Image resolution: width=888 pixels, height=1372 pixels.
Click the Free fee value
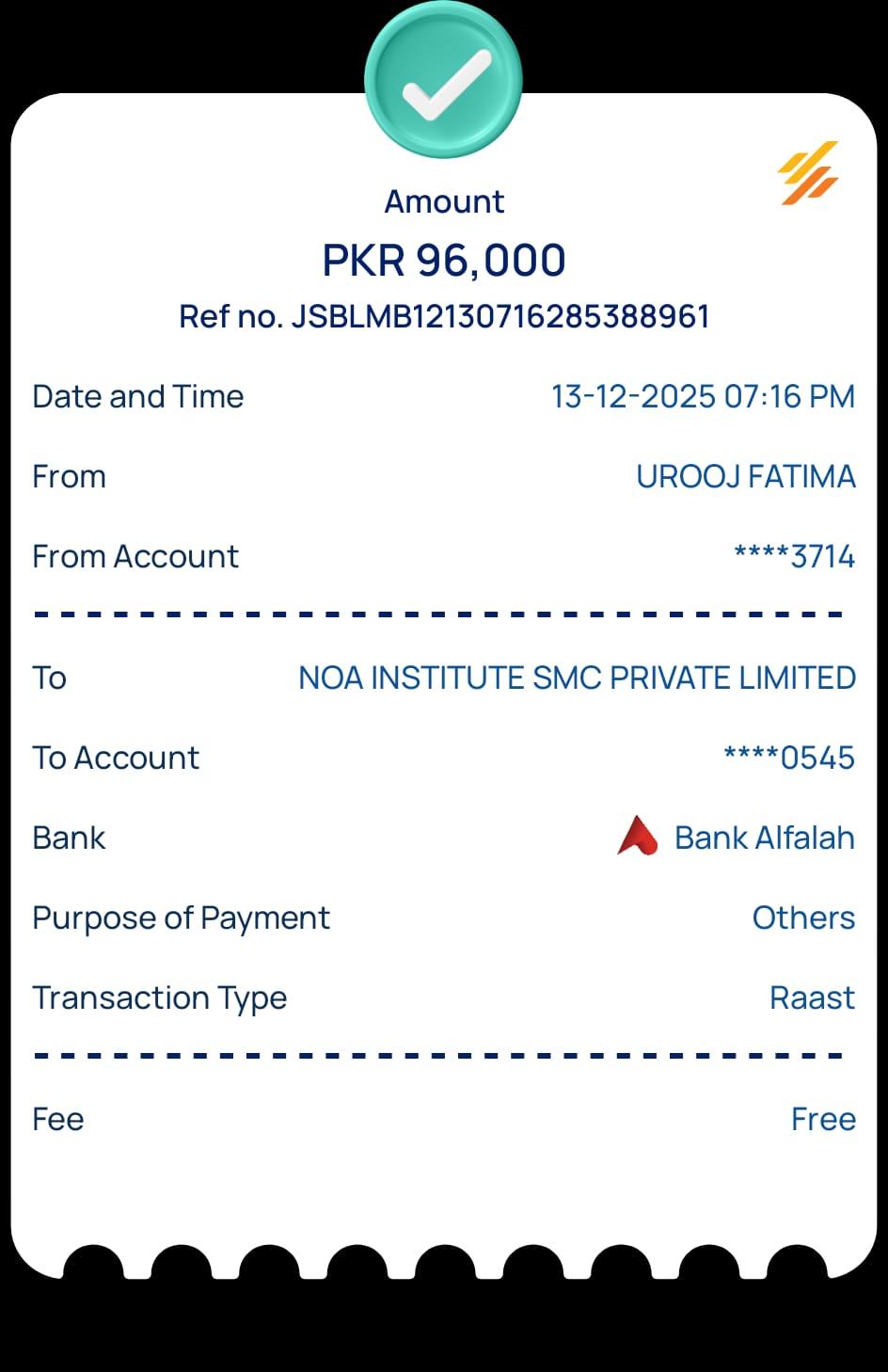click(823, 1119)
